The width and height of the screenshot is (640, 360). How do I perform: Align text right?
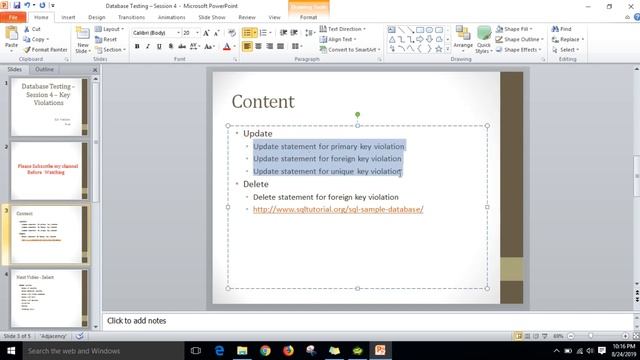tap(269, 47)
